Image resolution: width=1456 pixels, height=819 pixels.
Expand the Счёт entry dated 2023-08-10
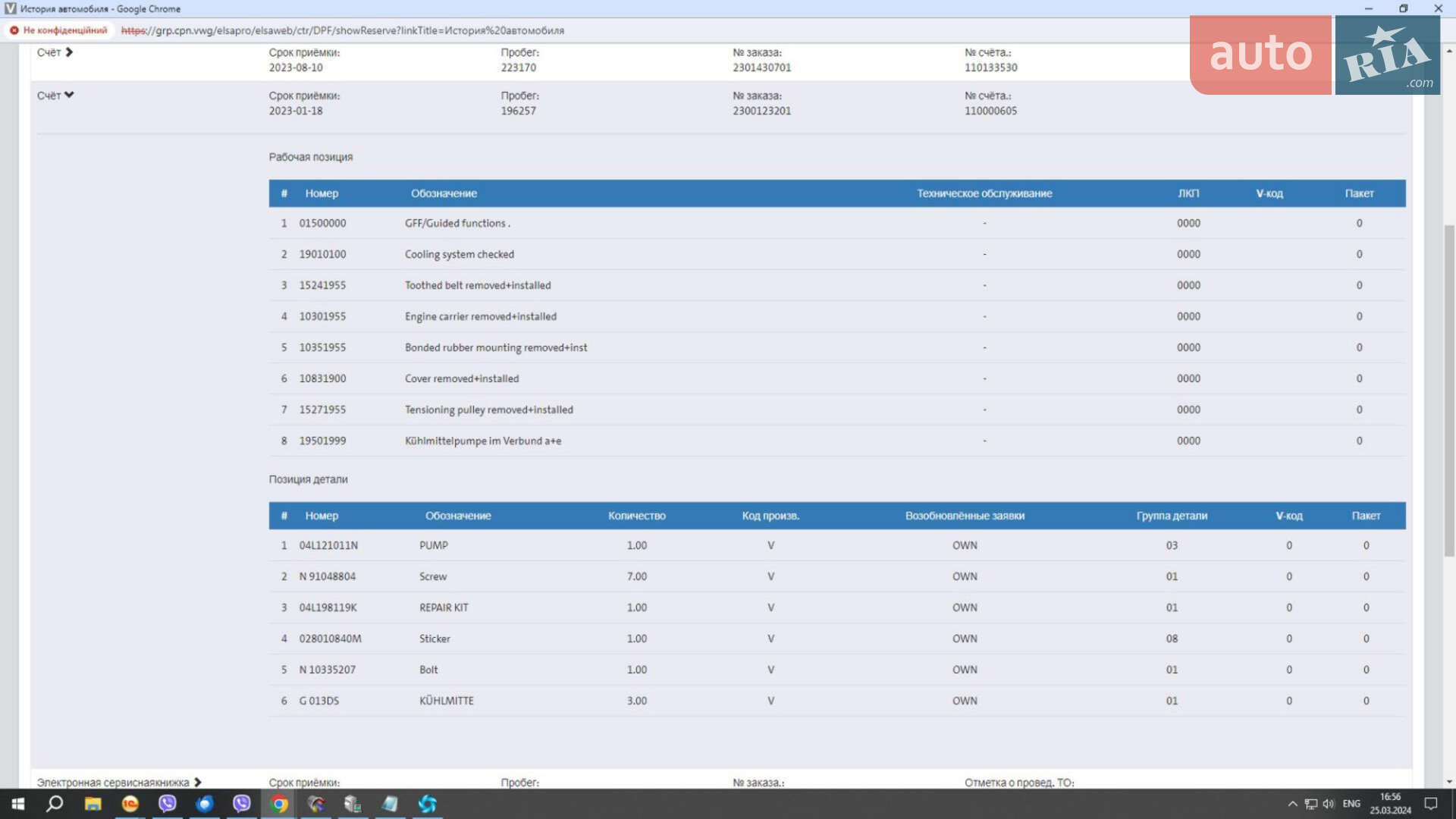point(55,52)
